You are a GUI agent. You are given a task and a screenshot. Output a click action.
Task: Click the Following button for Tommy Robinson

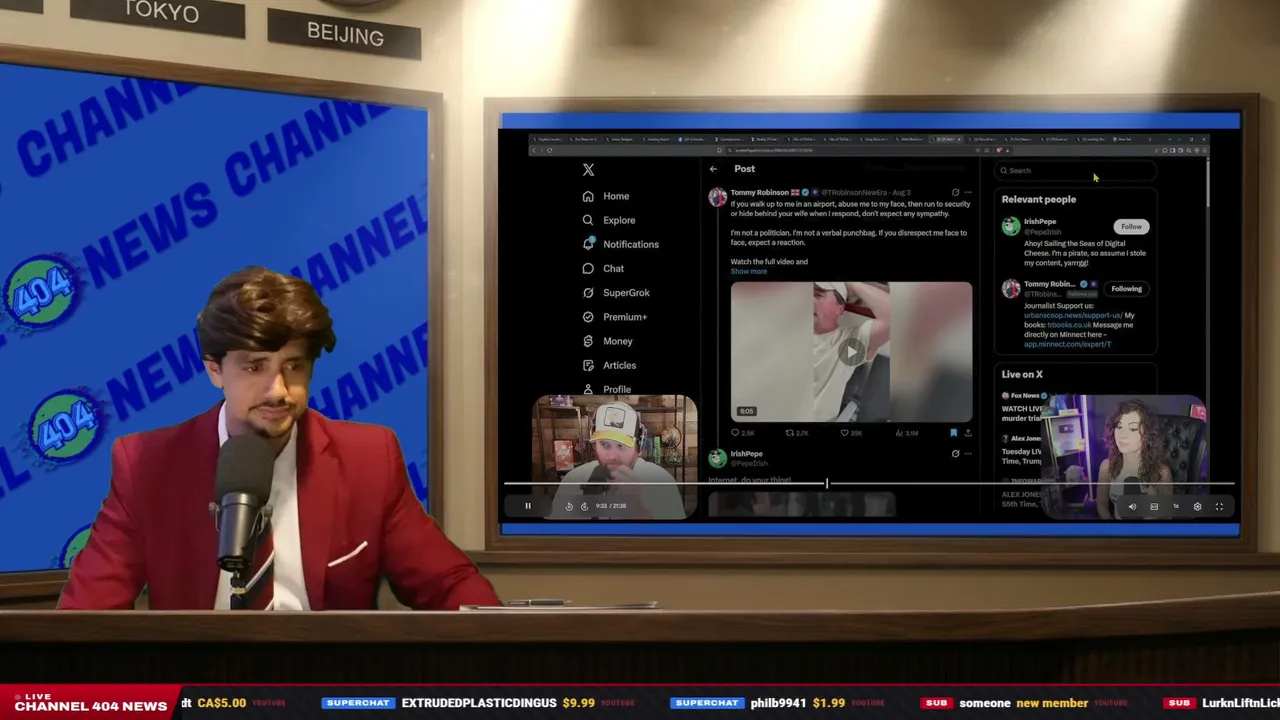coord(1126,289)
